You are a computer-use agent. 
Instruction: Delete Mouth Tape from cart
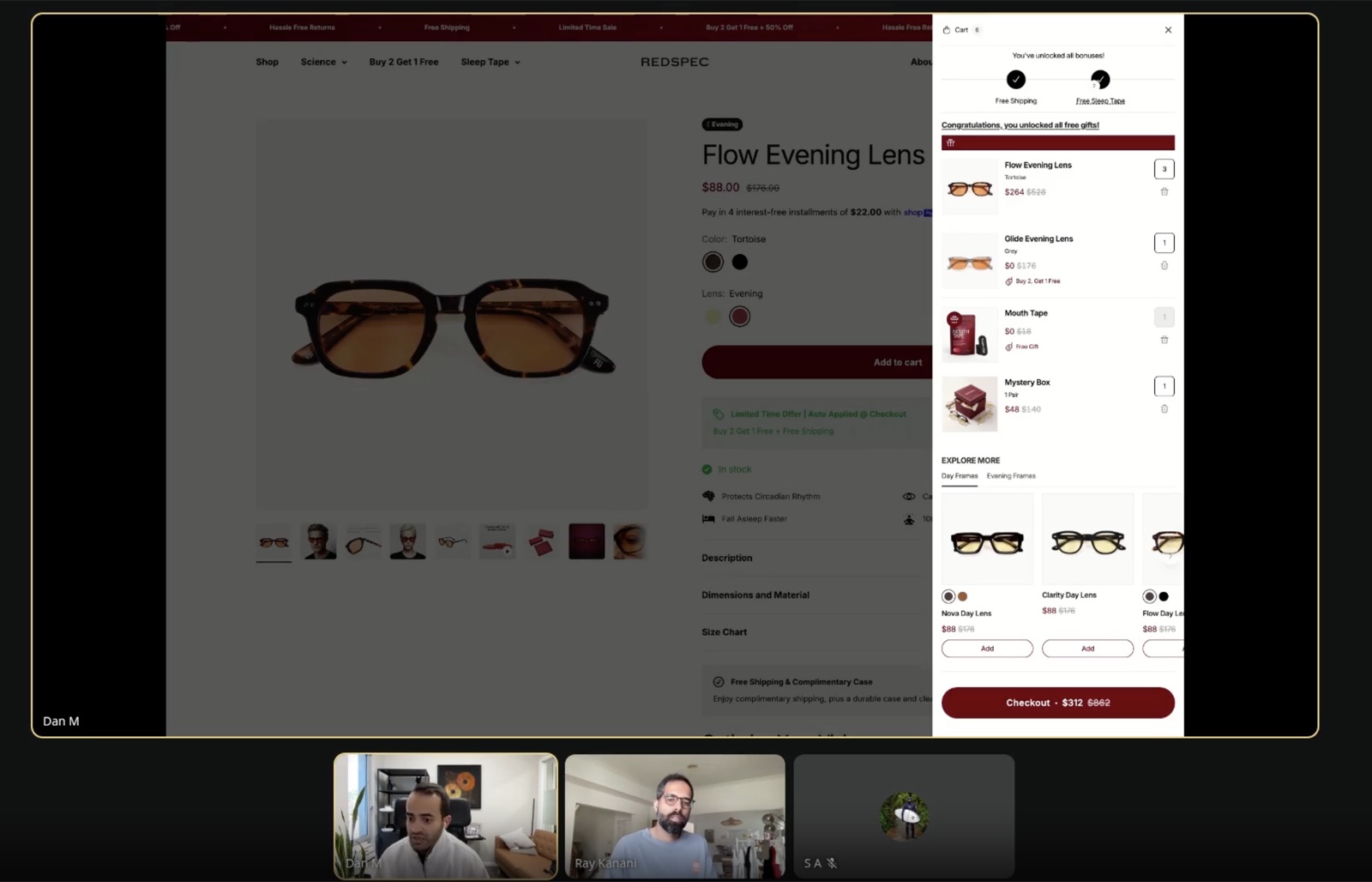click(x=1164, y=340)
